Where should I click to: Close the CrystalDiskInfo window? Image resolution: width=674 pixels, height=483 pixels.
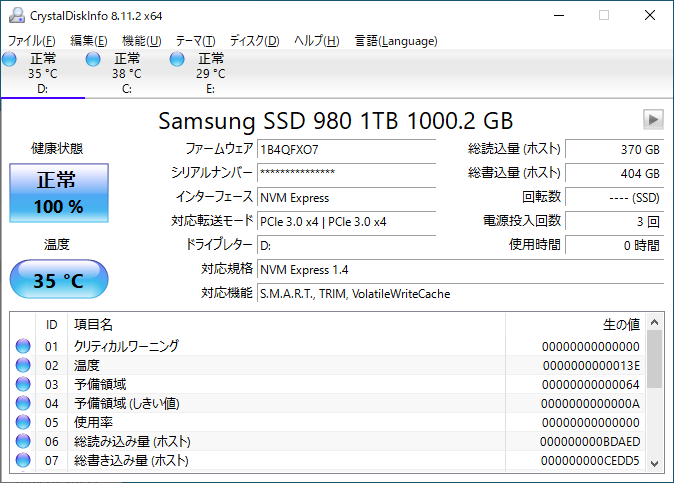[x=650, y=15]
